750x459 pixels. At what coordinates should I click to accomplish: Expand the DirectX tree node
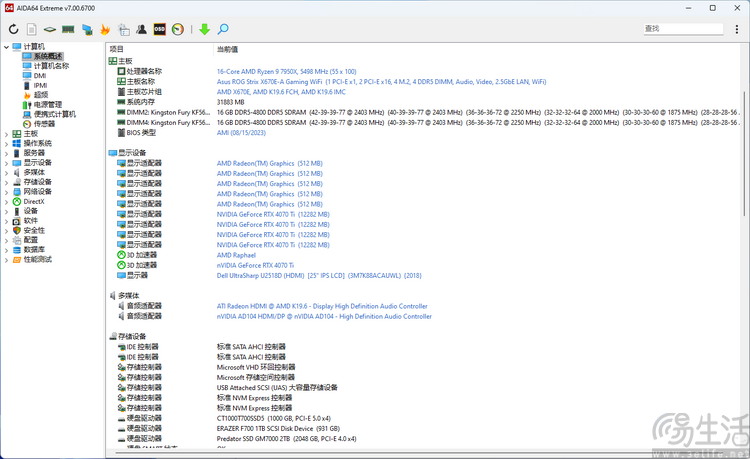click(x=6, y=202)
